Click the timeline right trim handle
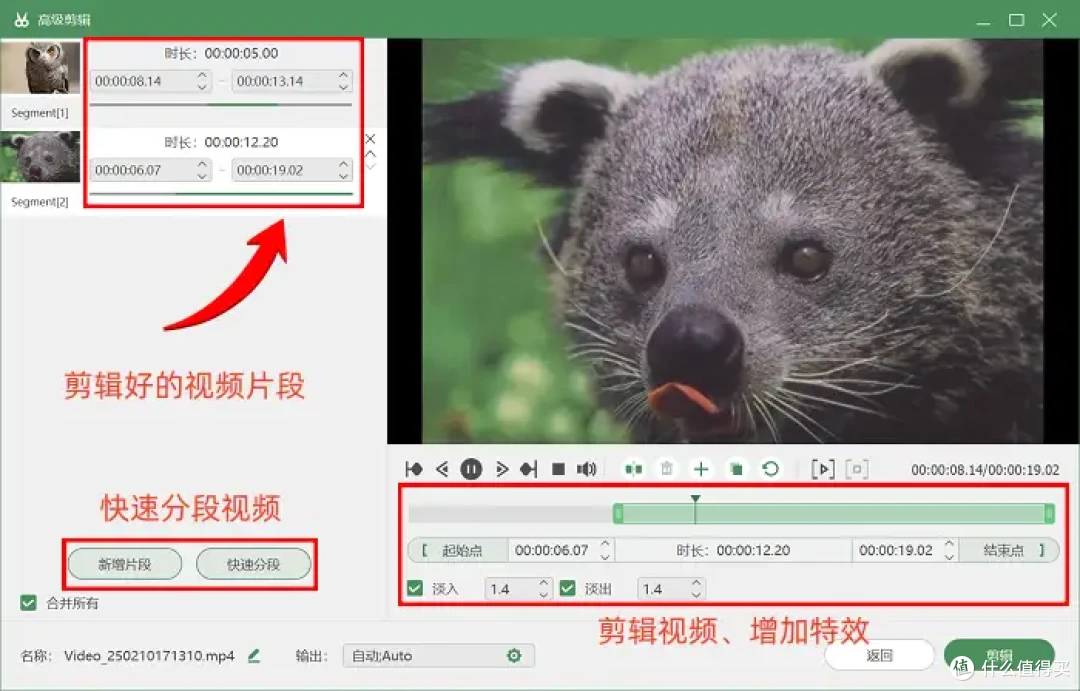Image resolution: width=1080 pixels, height=691 pixels. 1049,513
